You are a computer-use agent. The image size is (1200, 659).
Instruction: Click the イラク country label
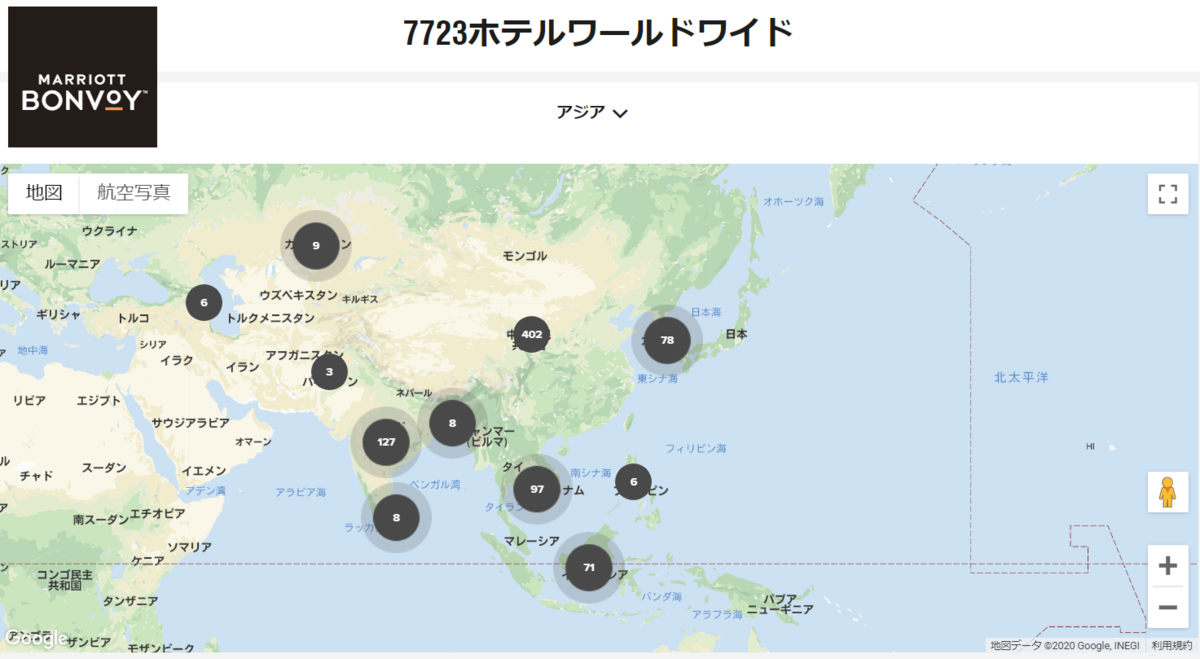177,359
